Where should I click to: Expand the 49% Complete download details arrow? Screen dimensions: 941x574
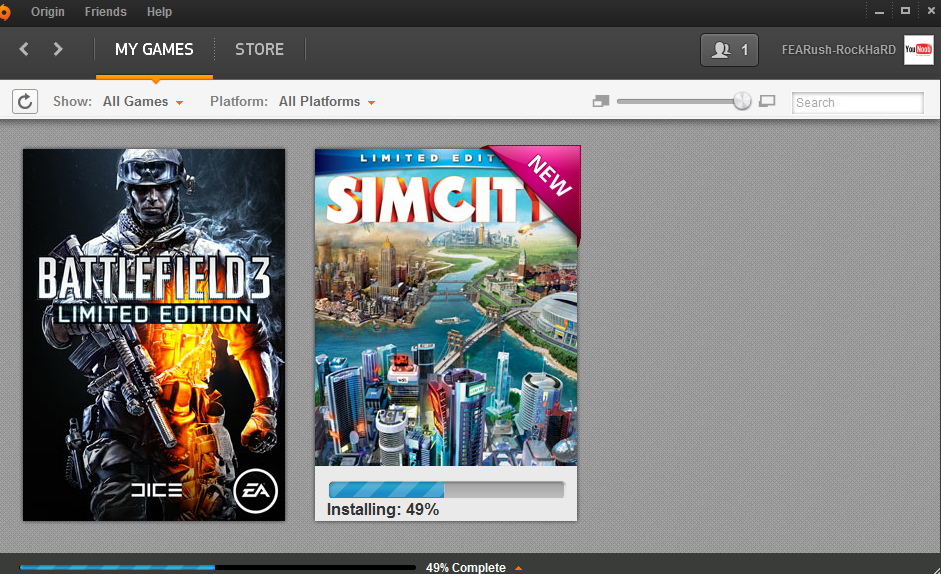pyautogui.click(x=519, y=567)
